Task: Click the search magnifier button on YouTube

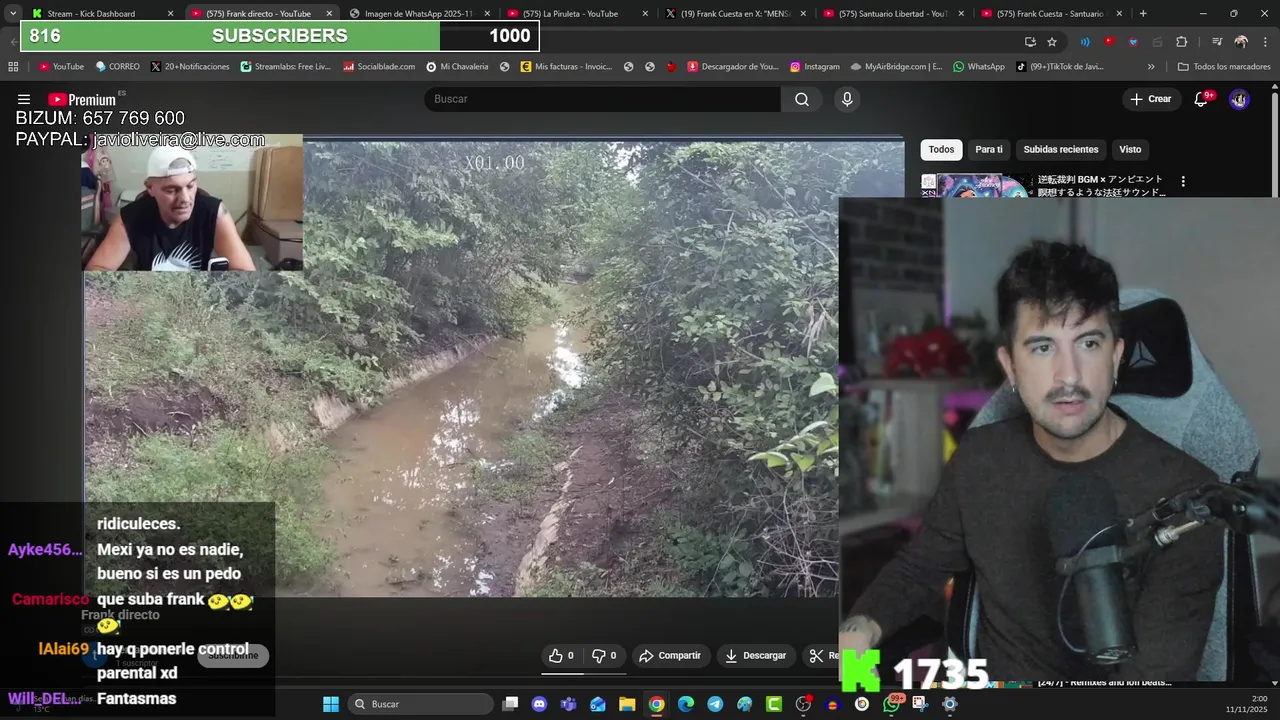Action: (x=802, y=99)
